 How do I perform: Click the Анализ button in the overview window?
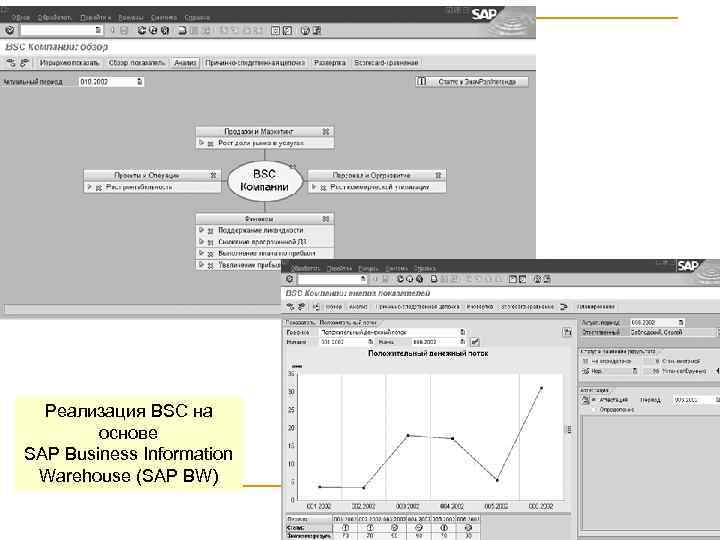(185, 62)
